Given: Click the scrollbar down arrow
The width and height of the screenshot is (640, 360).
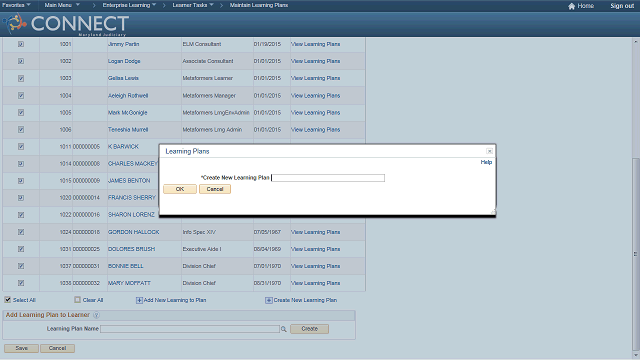Looking at the screenshot, I should click(636, 356).
